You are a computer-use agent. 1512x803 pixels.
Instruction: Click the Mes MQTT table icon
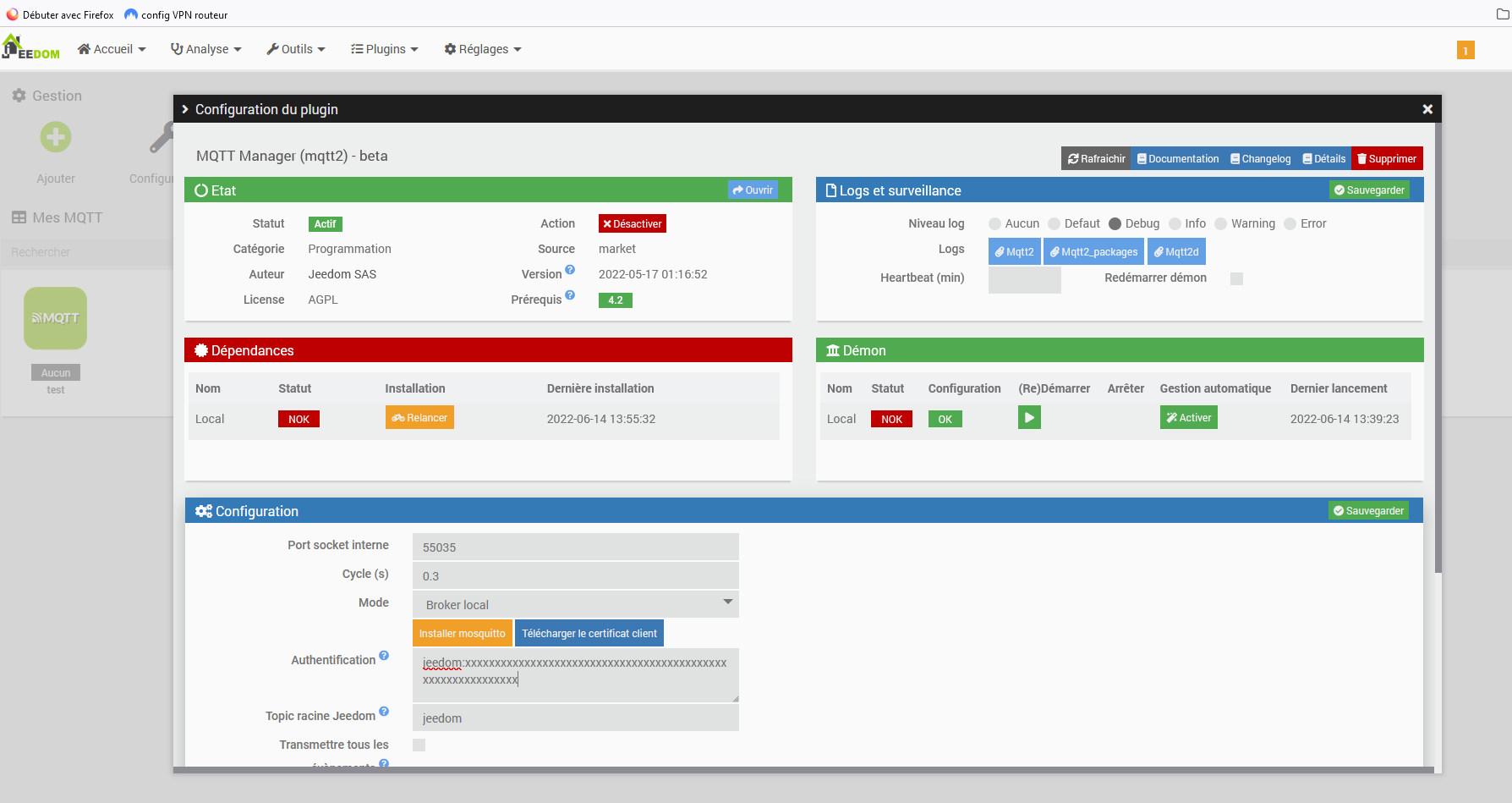click(19, 217)
